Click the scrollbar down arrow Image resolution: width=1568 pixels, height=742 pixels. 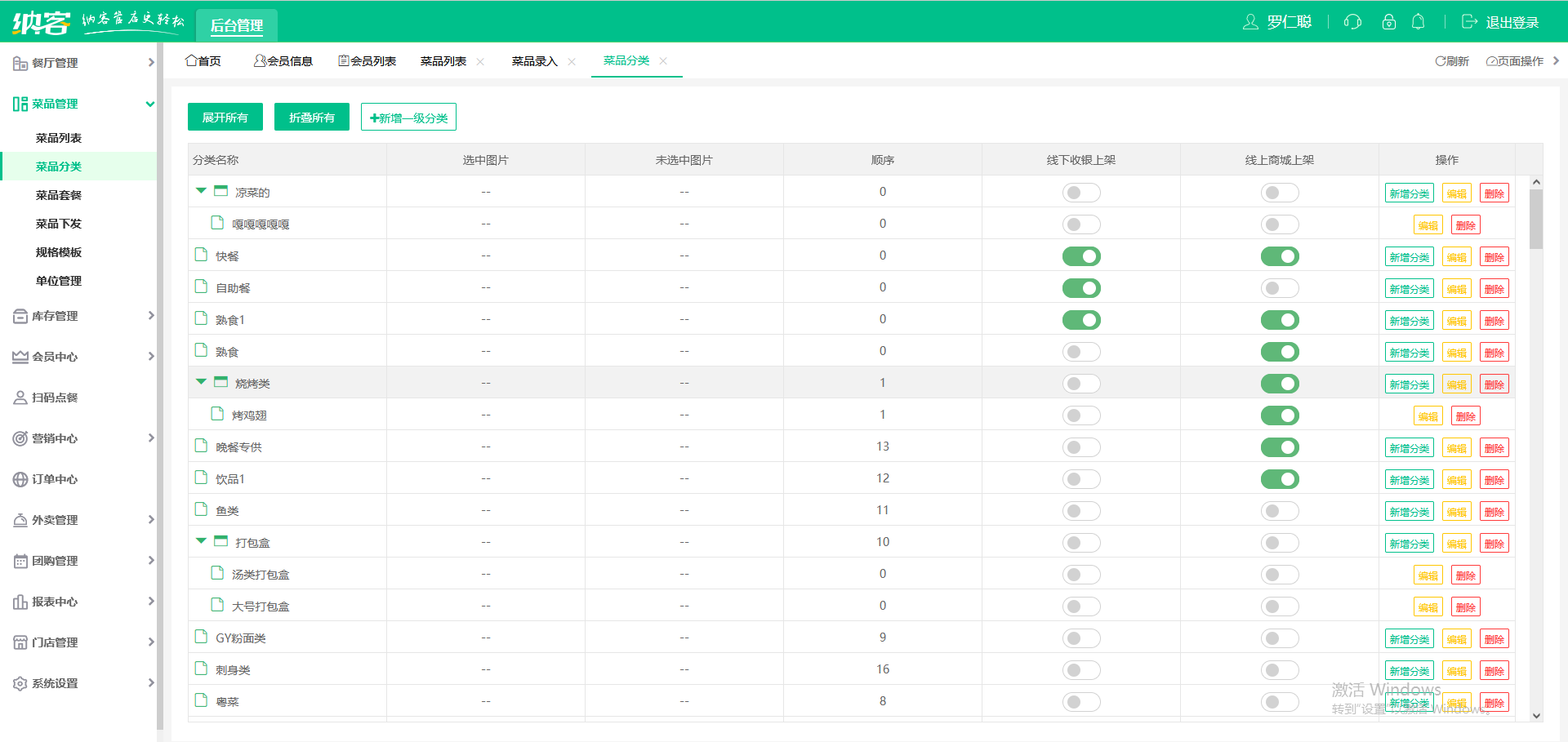tap(1536, 716)
